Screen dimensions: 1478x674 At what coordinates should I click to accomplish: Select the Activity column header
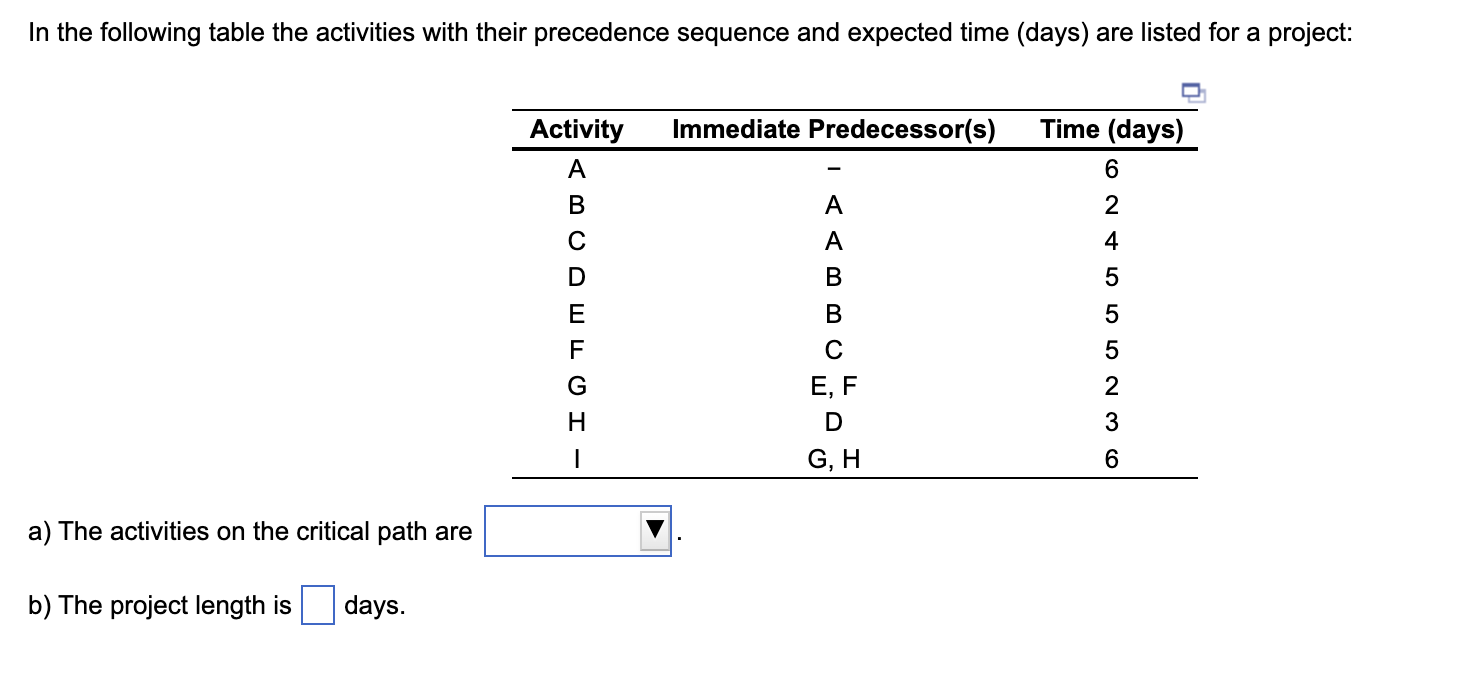576,129
